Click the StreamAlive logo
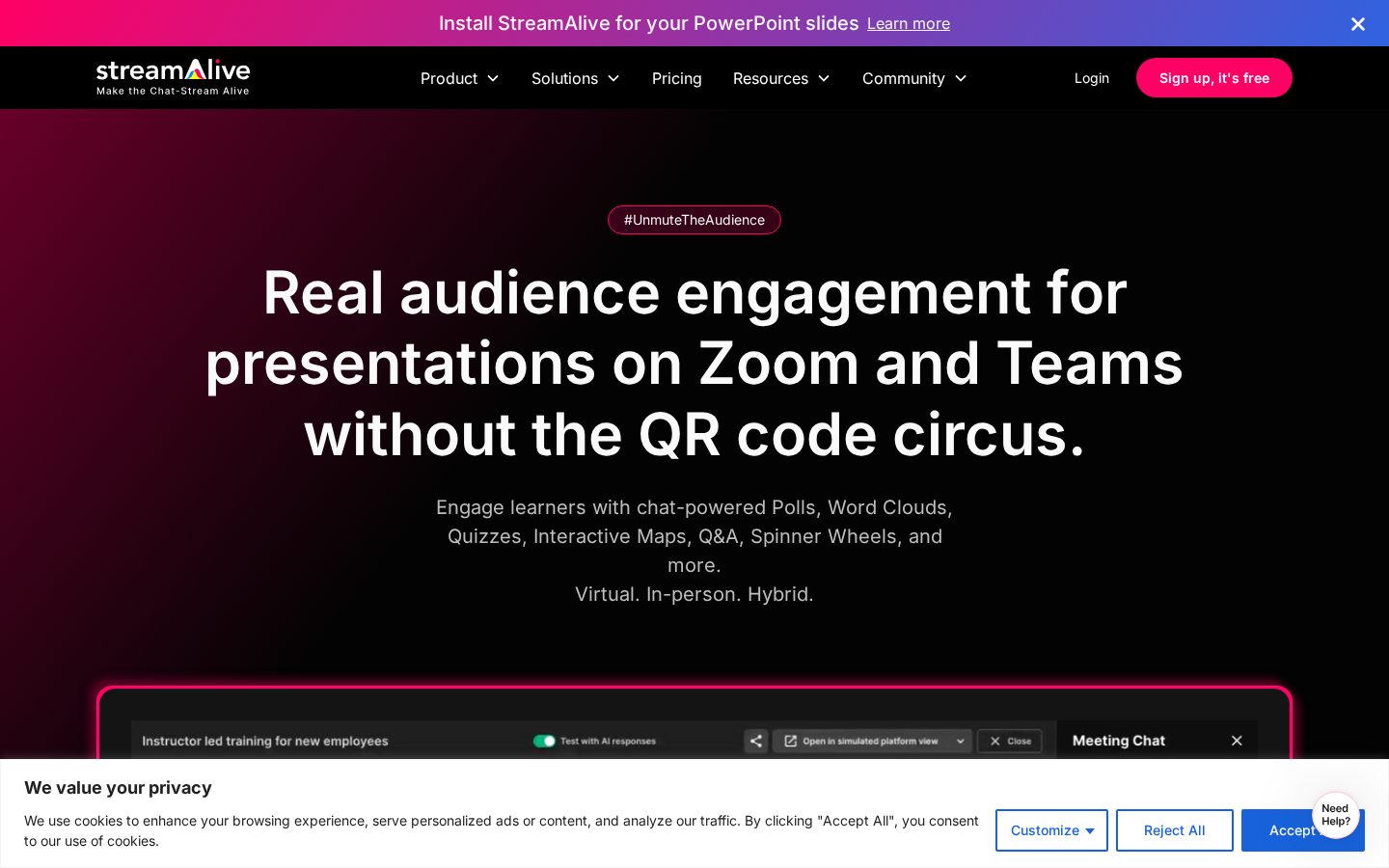 (173, 77)
